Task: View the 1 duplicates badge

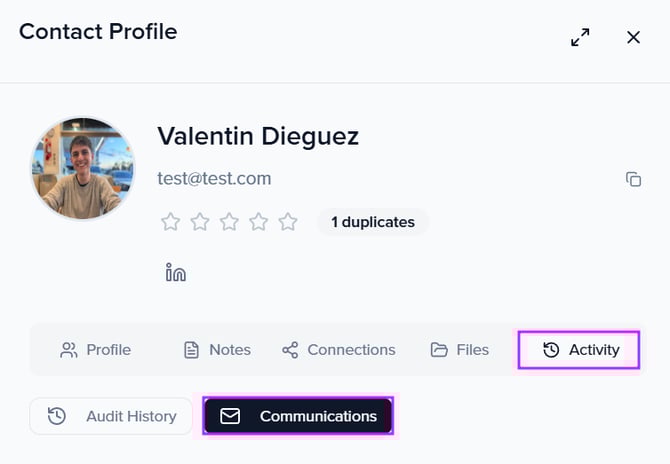Action: coord(372,222)
